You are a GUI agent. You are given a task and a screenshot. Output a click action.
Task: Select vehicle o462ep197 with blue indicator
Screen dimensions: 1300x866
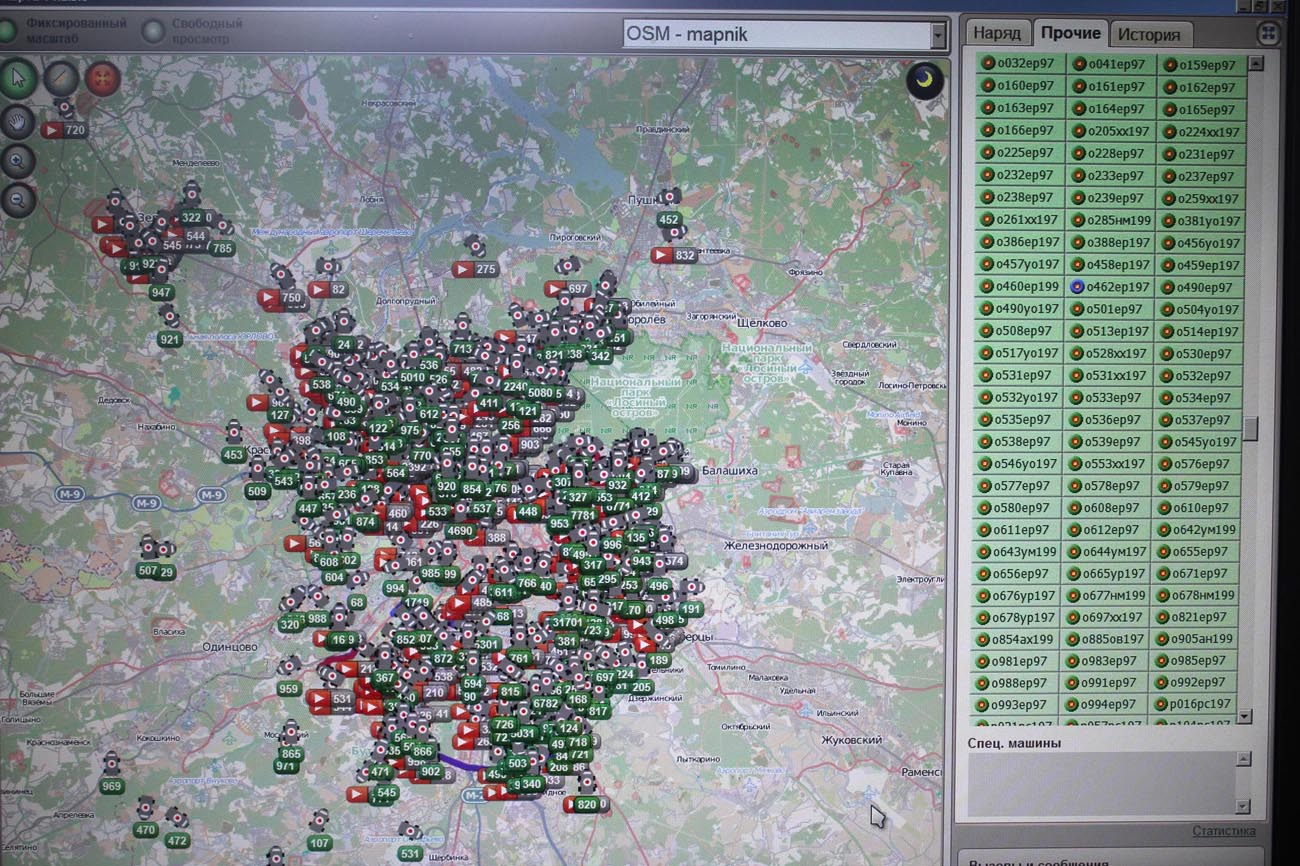point(1110,287)
